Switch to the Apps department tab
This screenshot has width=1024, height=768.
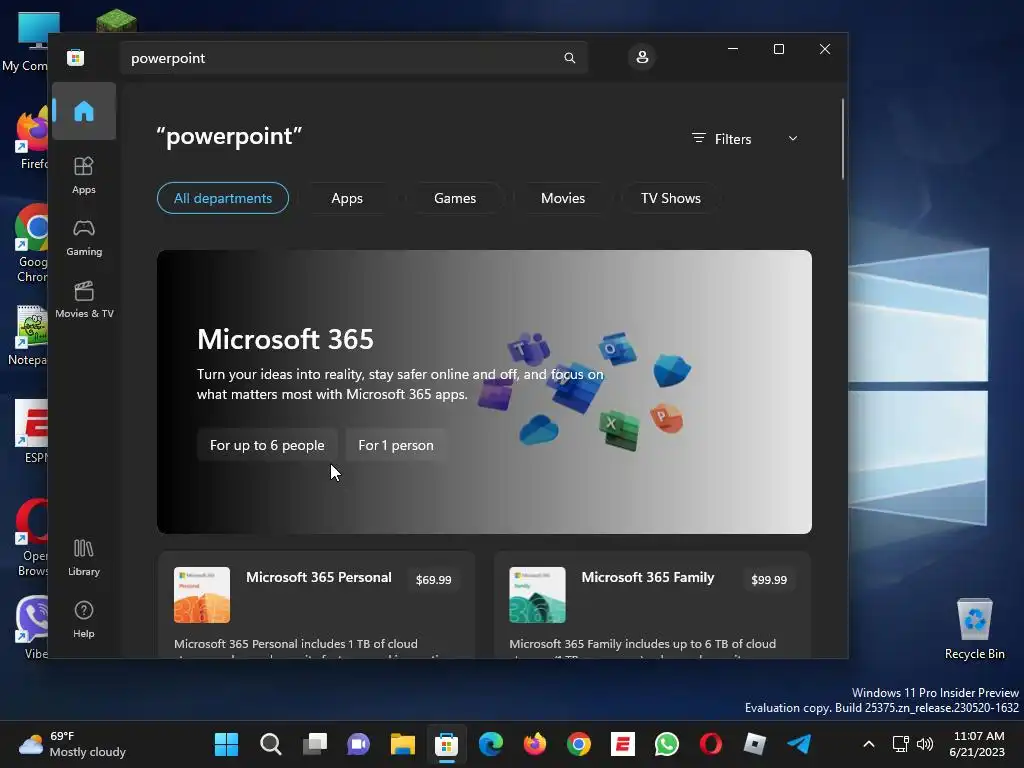tap(347, 198)
